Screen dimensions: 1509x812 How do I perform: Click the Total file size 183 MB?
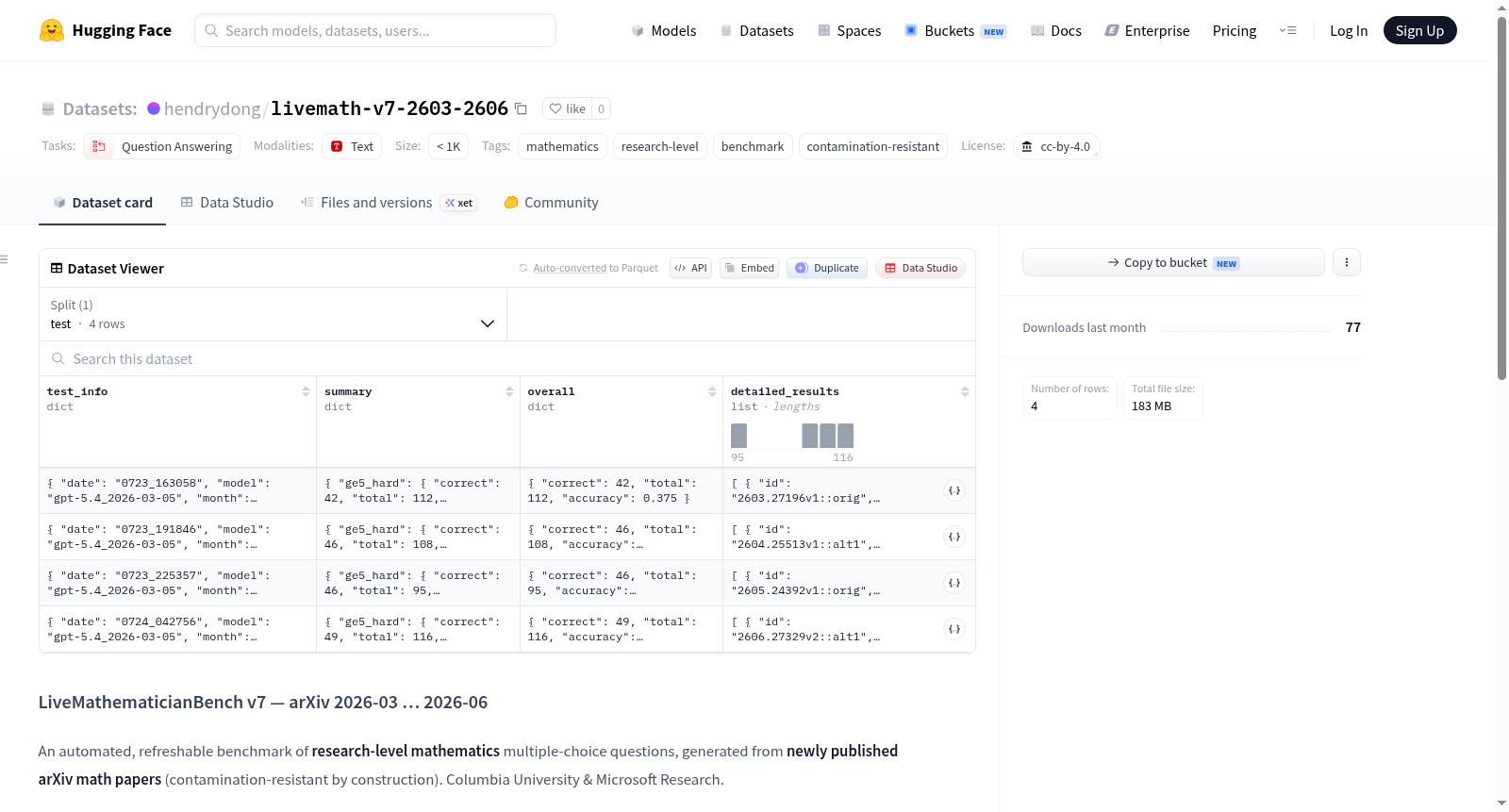tap(1163, 398)
